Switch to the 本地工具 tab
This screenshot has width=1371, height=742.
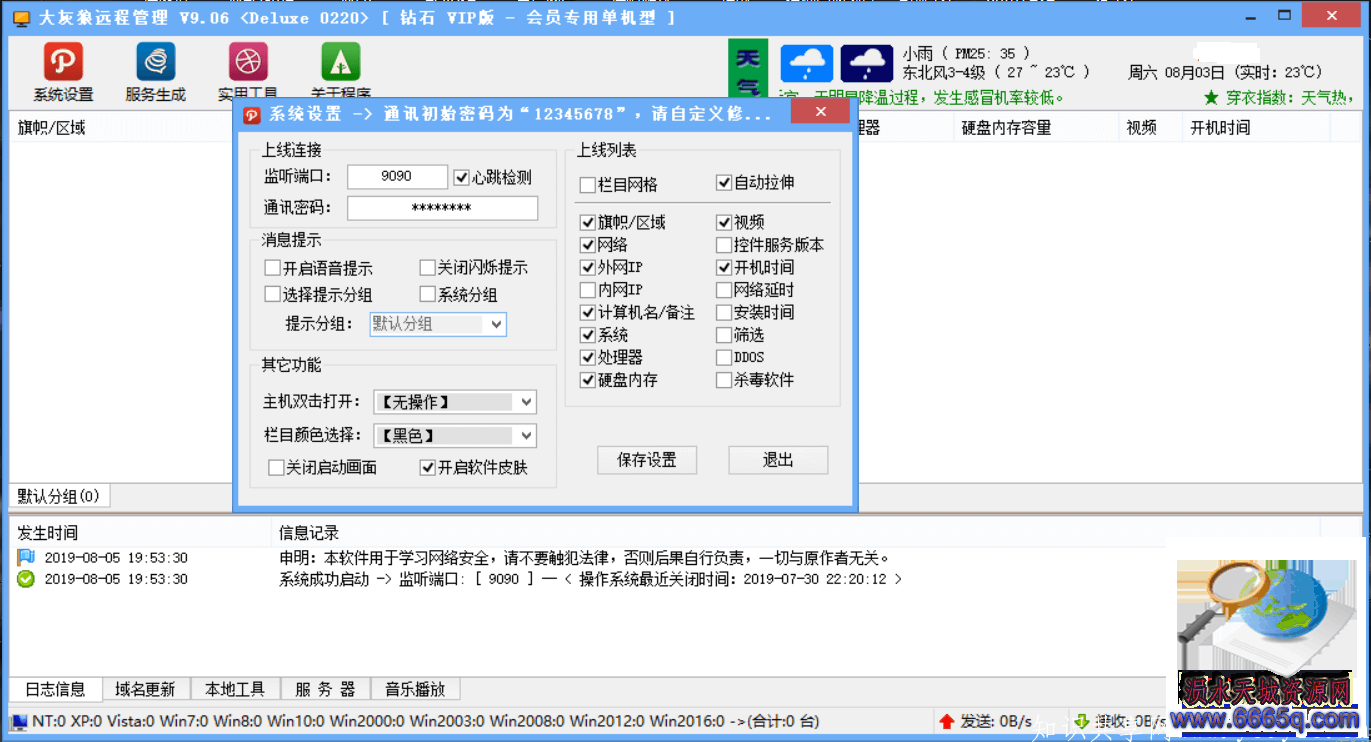[x=235, y=689]
